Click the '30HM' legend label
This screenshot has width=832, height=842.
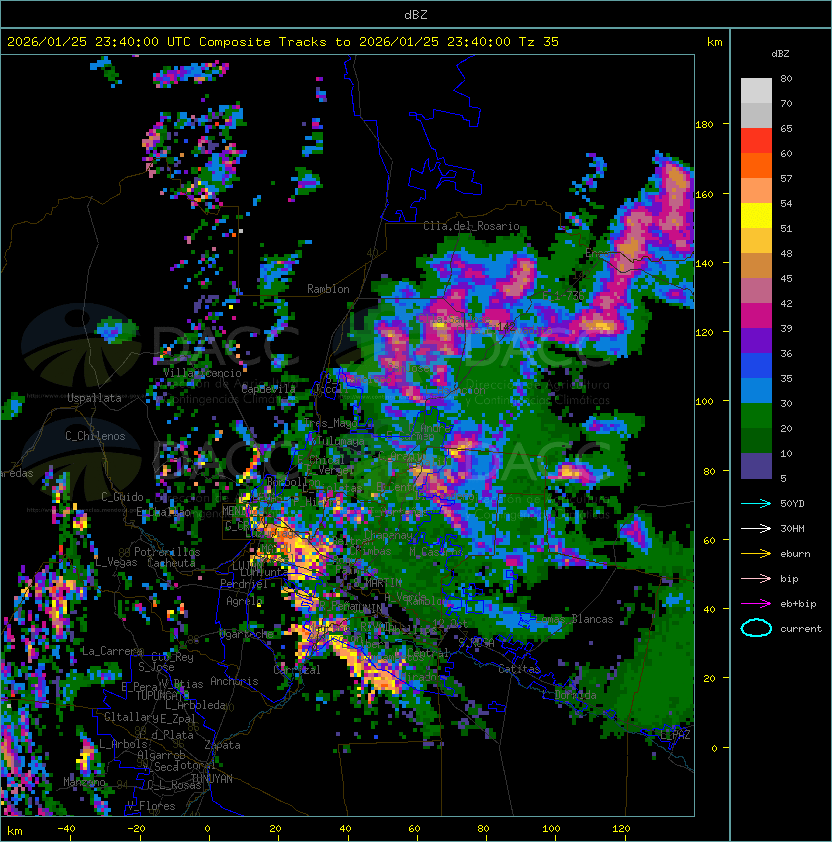pyautogui.click(x=792, y=528)
